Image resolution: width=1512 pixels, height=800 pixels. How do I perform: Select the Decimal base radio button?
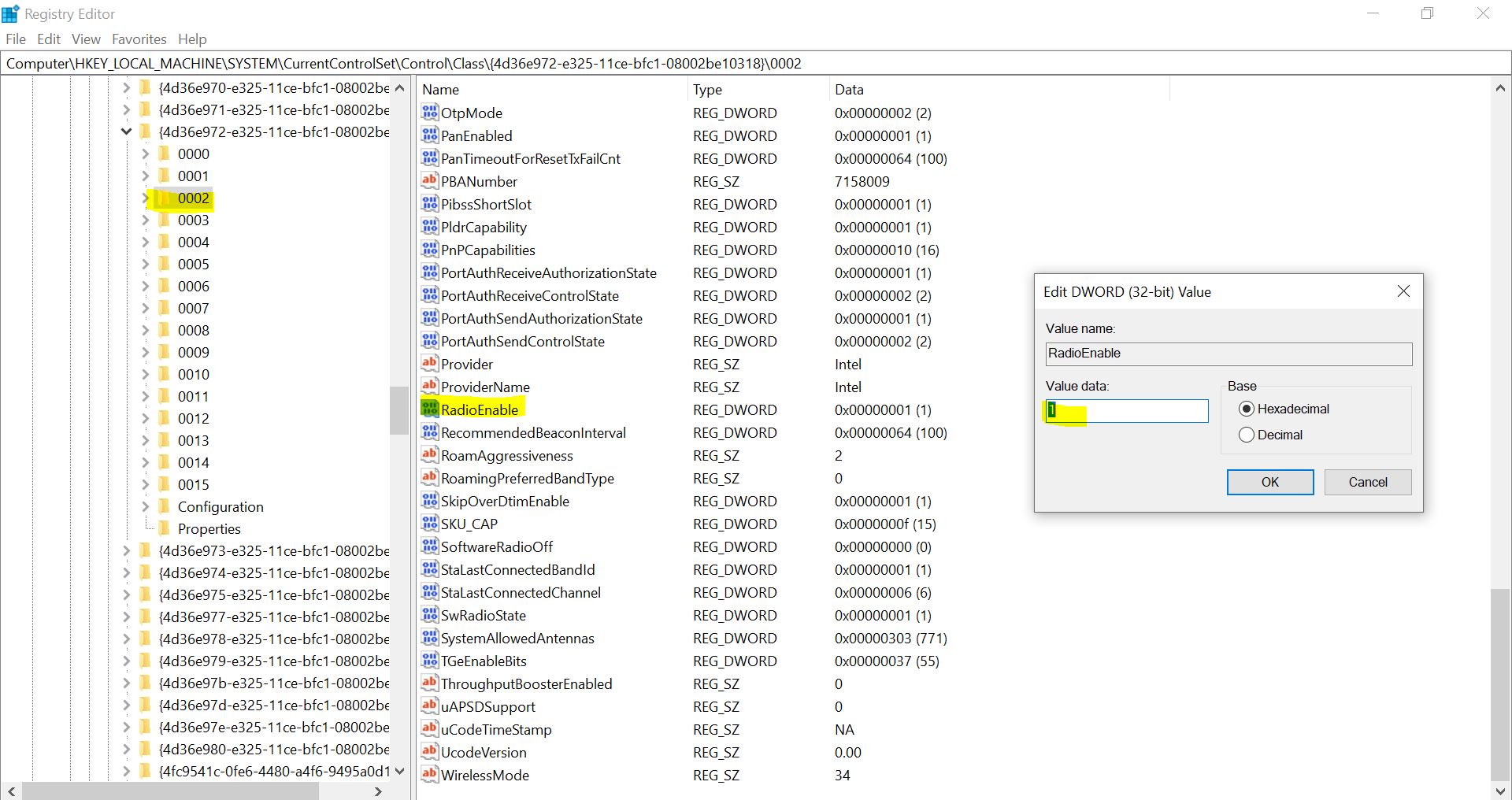point(1246,435)
